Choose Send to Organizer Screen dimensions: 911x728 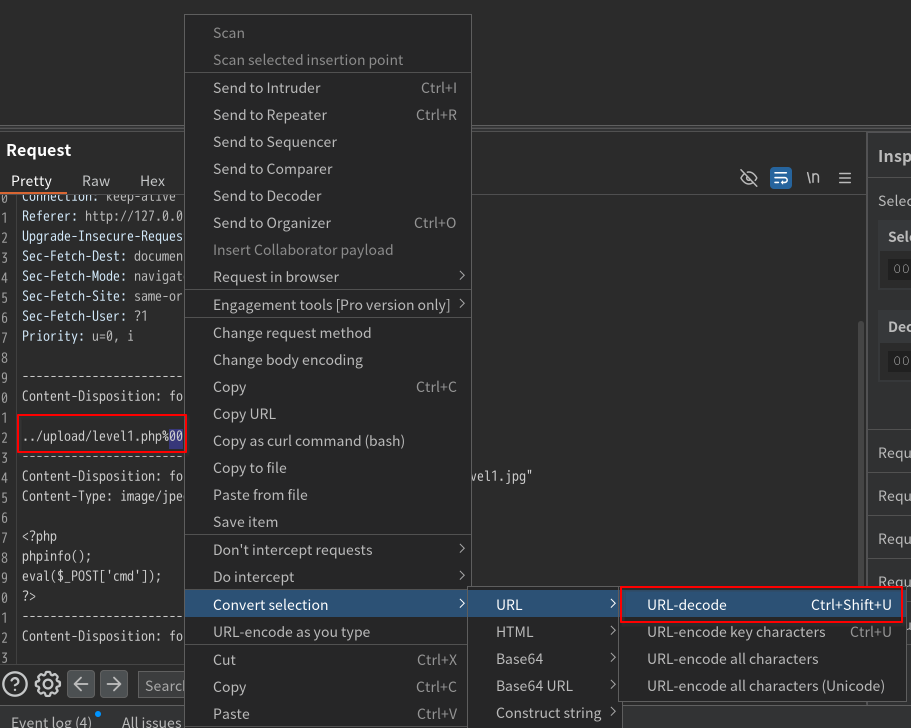click(328, 223)
